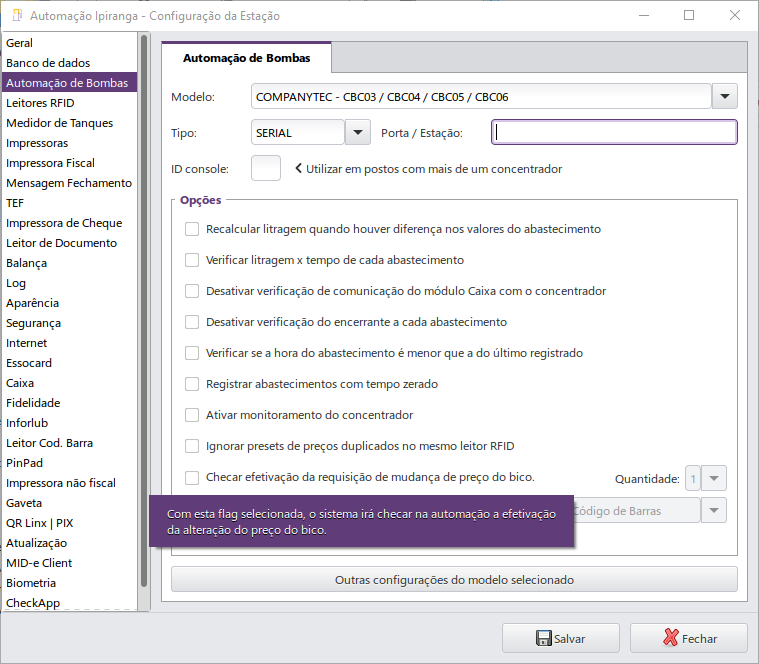The height and width of the screenshot is (664, 759).
Task: Open the Quantidade dropdown arrow
Action: pos(713,478)
